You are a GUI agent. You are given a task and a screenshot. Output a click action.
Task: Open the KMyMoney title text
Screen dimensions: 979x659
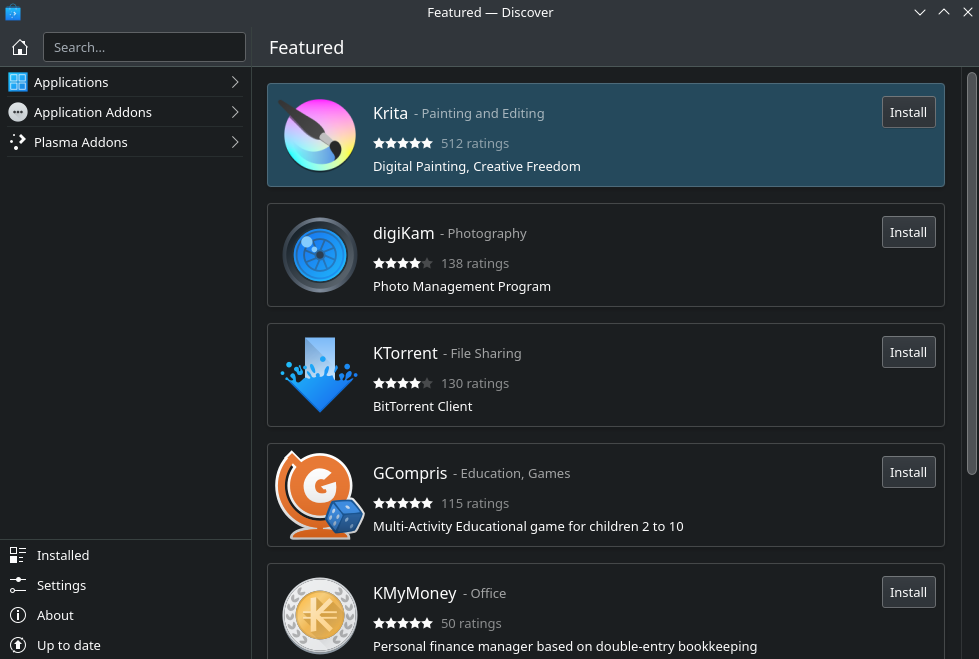tap(415, 593)
